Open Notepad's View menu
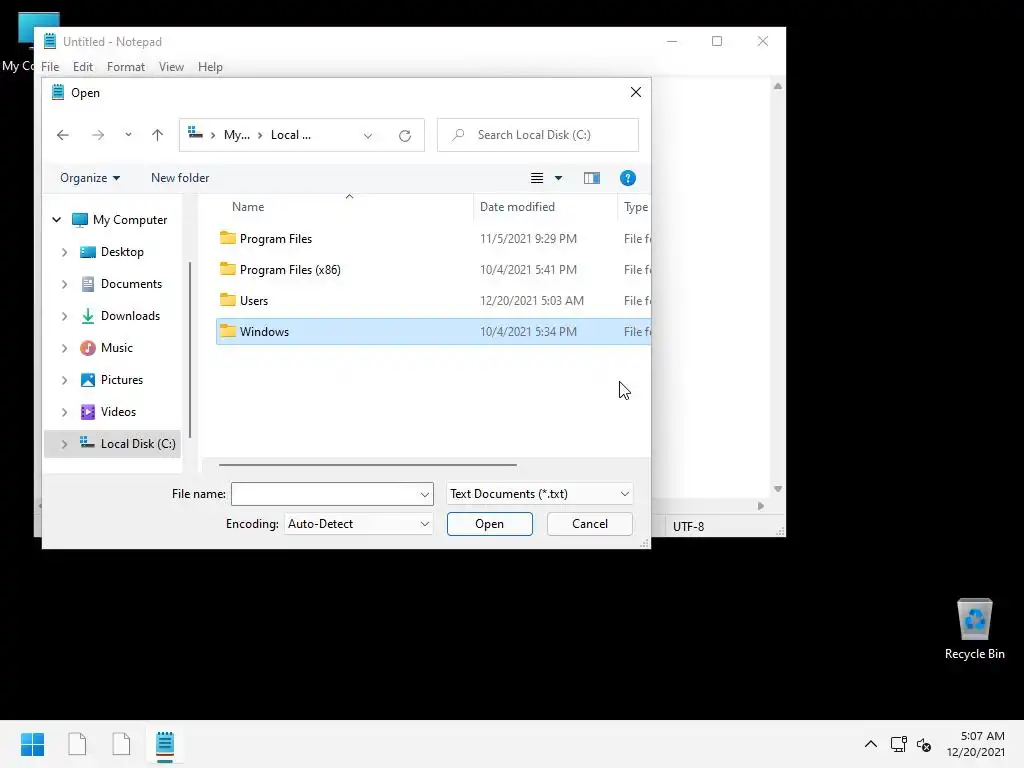Viewport: 1024px width, 768px height. tap(171, 67)
